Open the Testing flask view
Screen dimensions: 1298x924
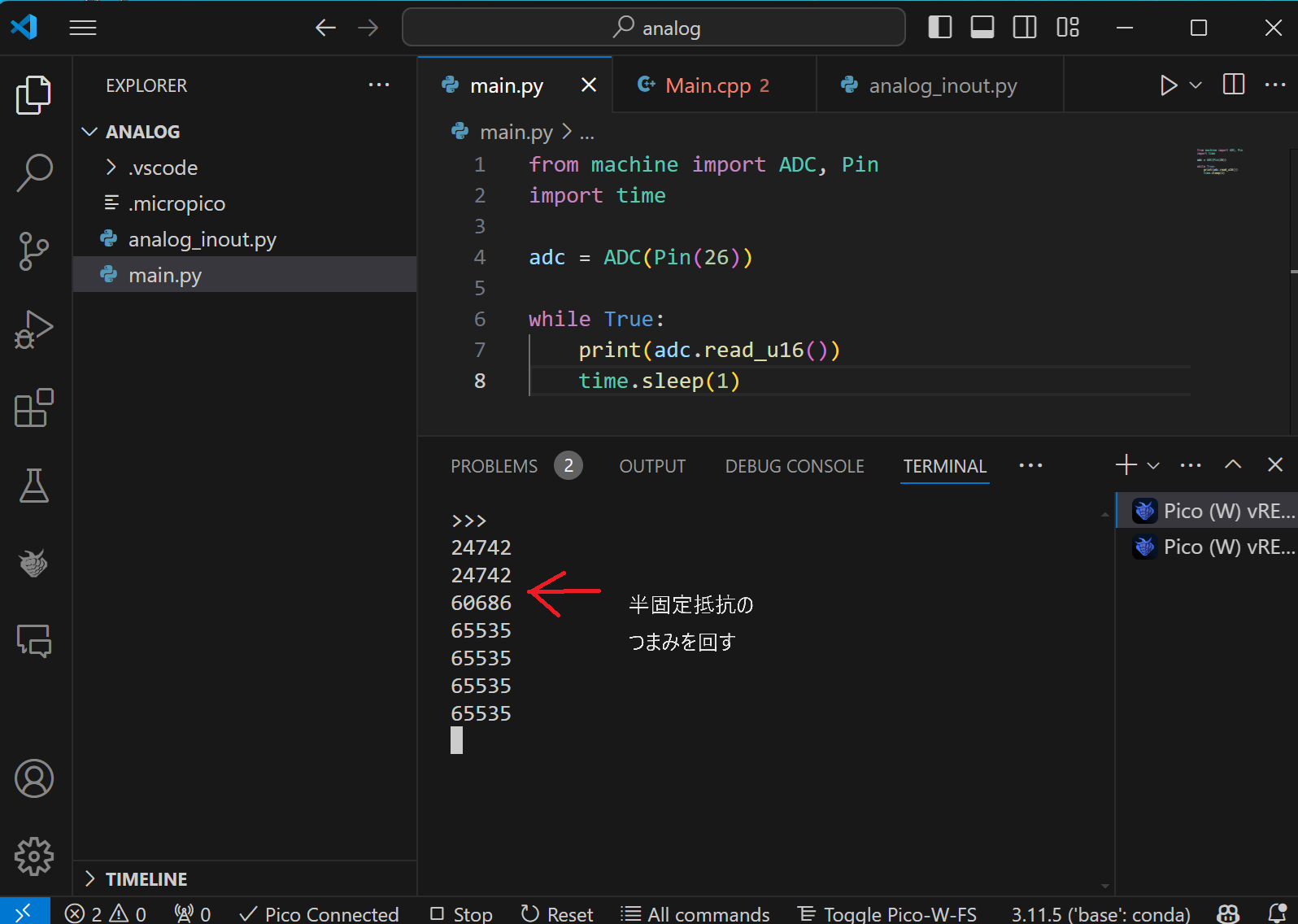34,486
